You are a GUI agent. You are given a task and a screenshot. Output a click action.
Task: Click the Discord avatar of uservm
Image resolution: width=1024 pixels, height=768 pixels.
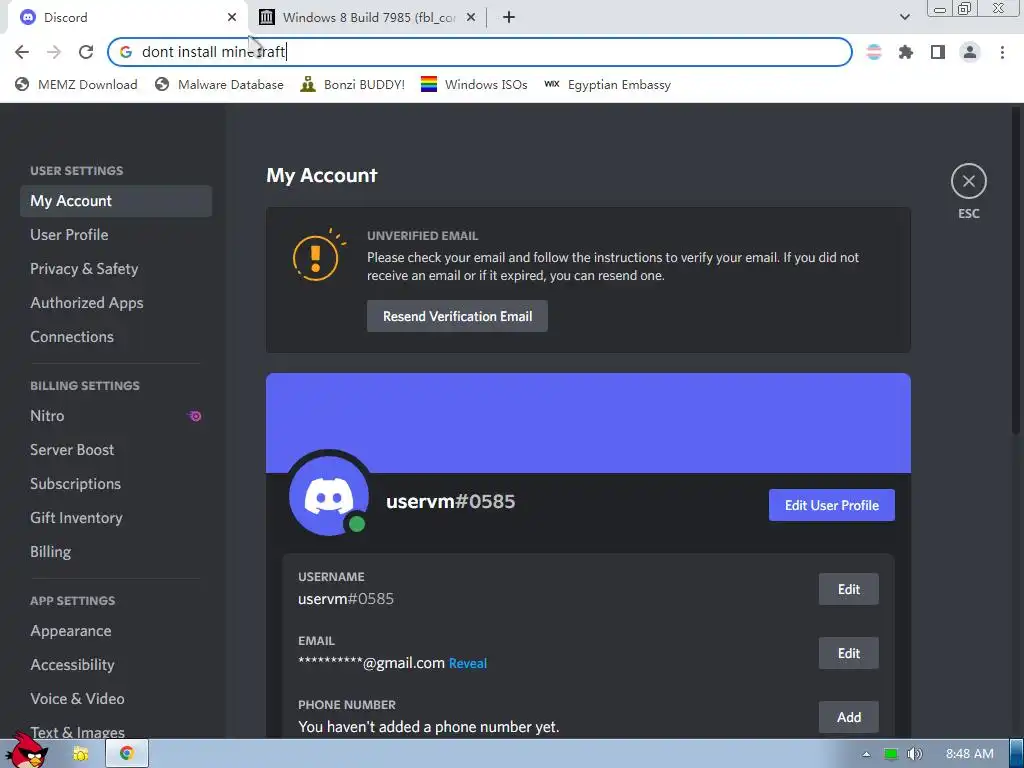tap(329, 494)
